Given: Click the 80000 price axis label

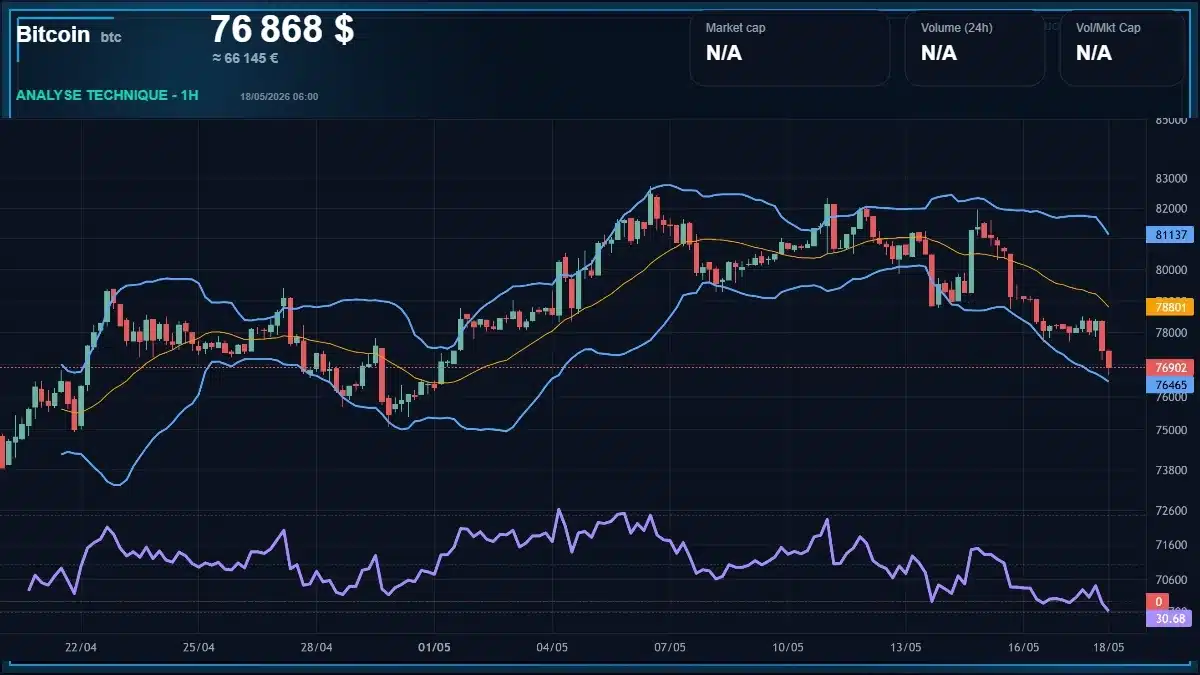Looking at the screenshot, I should pyautogui.click(x=1170, y=270).
